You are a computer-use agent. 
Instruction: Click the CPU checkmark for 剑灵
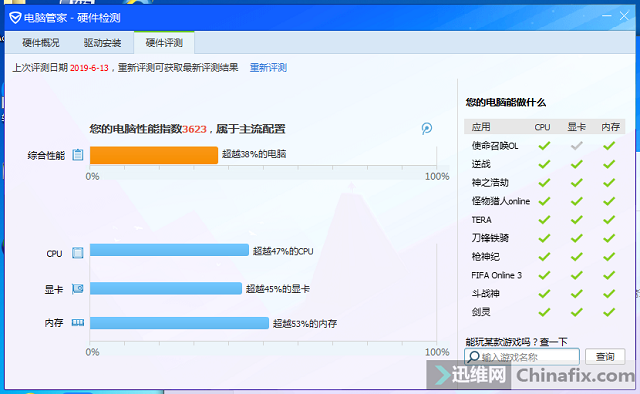[544, 312]
